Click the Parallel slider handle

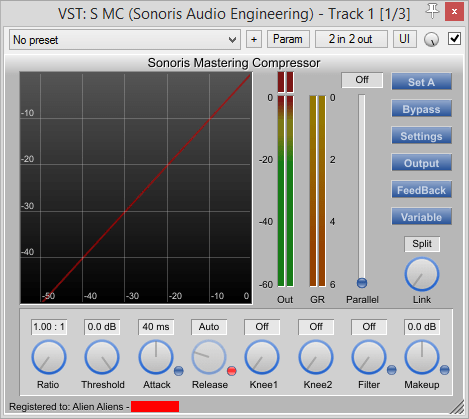tap(362, 283)
